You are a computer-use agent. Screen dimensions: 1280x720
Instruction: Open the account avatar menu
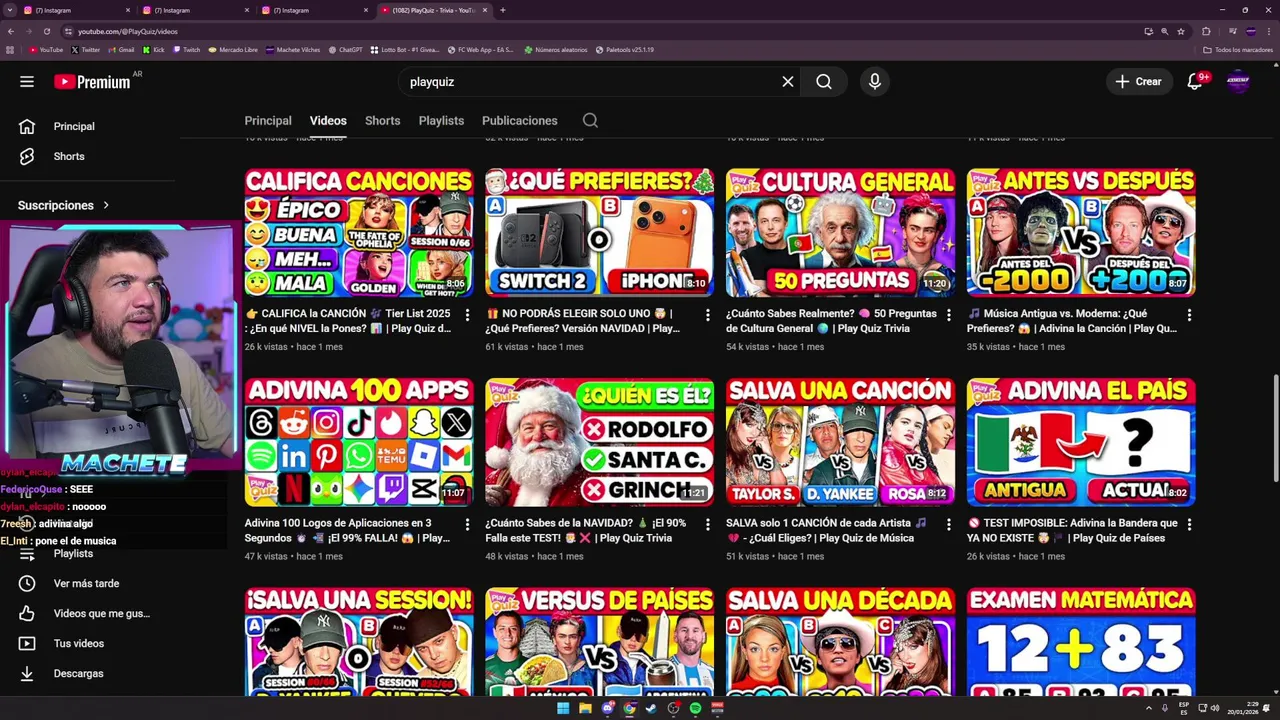coord(1238,82)
